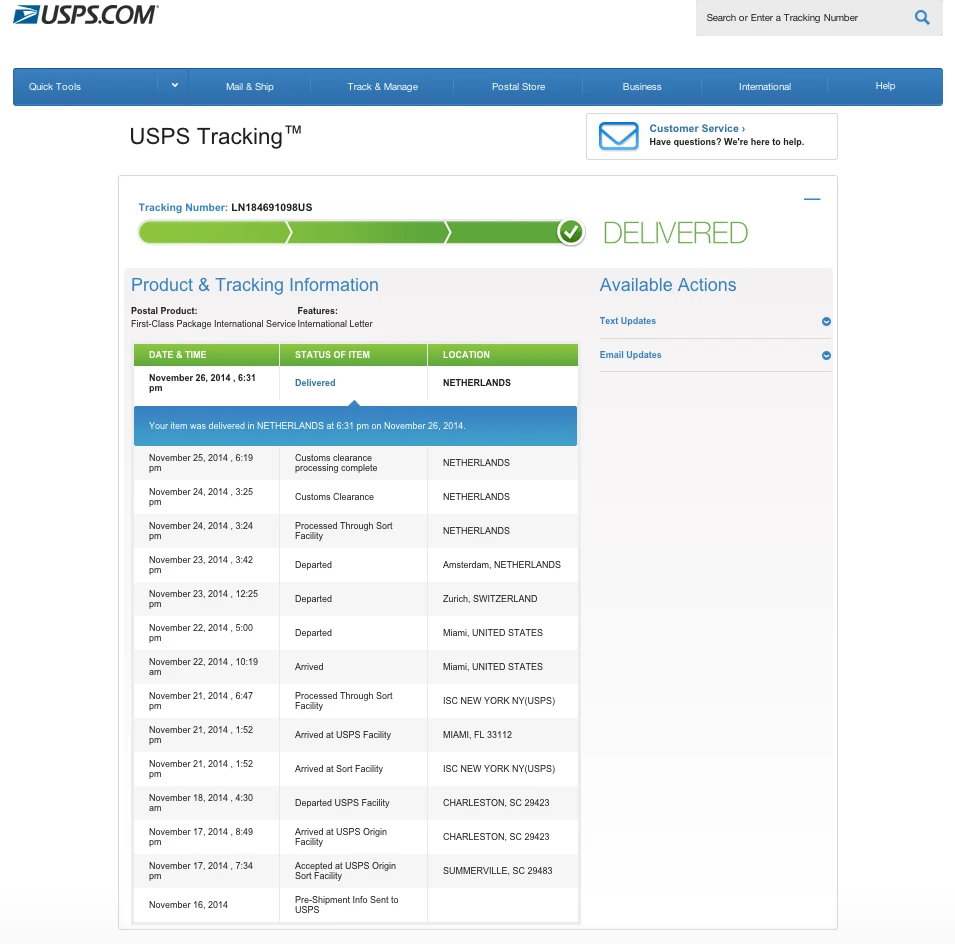Click 'November 17, 2014, 8:49 pm' date cell
Image resolution: width=955 pixels, height=944 pixels.
(x=201, y=837)
